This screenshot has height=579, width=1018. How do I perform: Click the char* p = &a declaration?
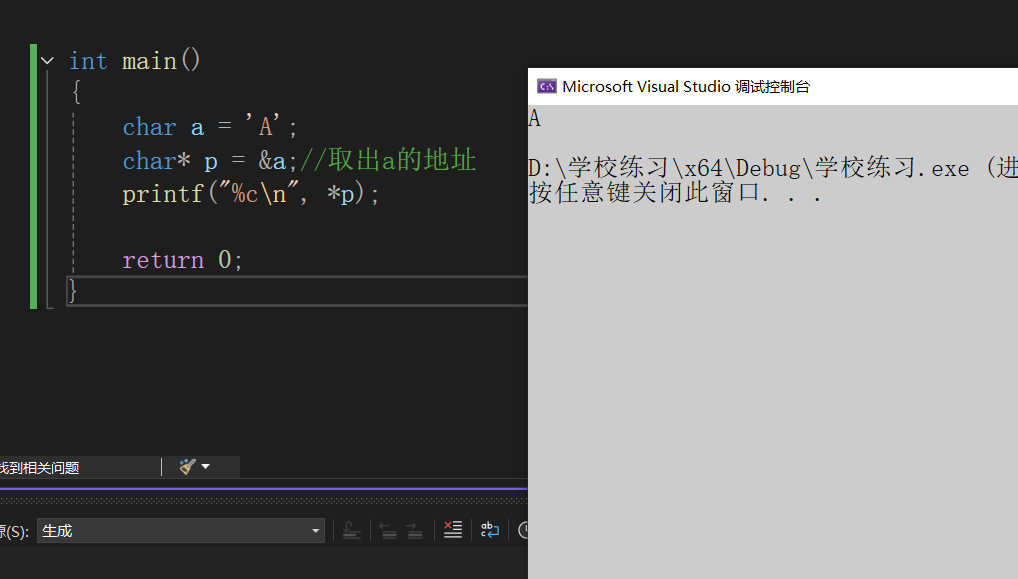(x=210, y=160)
